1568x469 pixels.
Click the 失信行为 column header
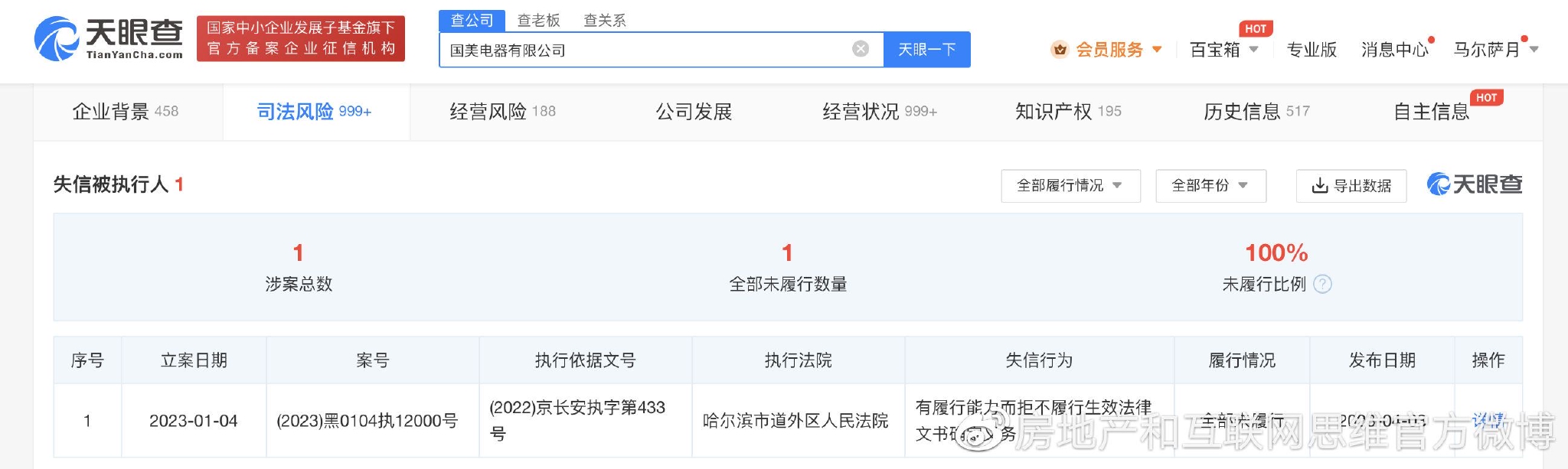point(1039,360)
